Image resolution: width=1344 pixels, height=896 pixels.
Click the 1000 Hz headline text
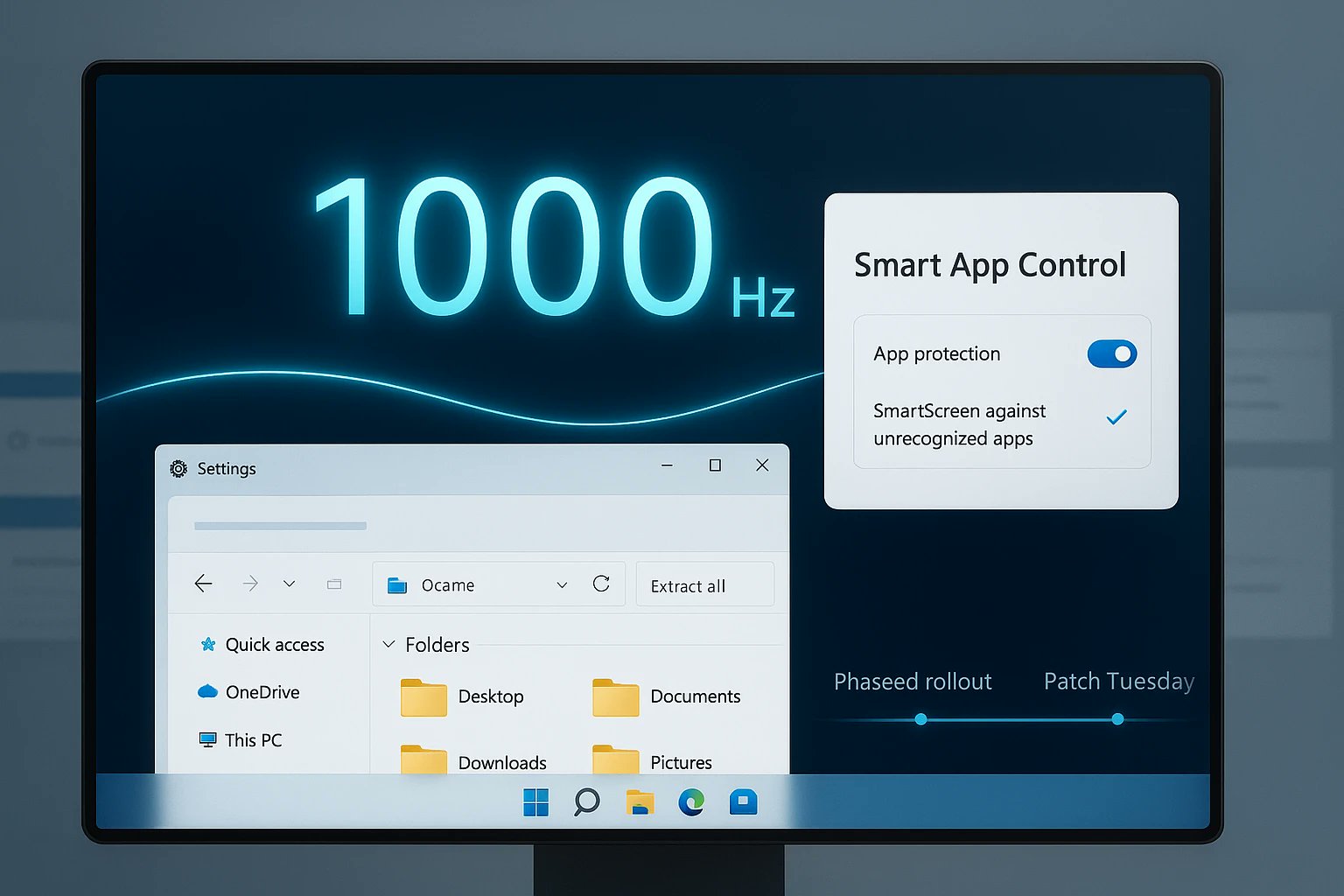[553, 247]
